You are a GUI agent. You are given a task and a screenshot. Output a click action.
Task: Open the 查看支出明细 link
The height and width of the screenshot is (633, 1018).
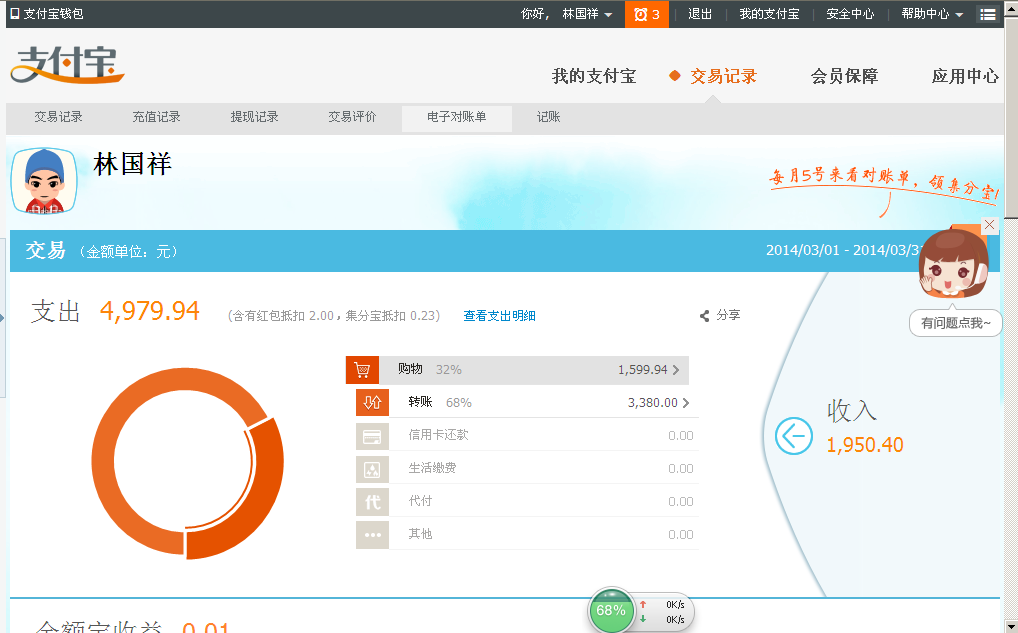[x=499, y=316]
